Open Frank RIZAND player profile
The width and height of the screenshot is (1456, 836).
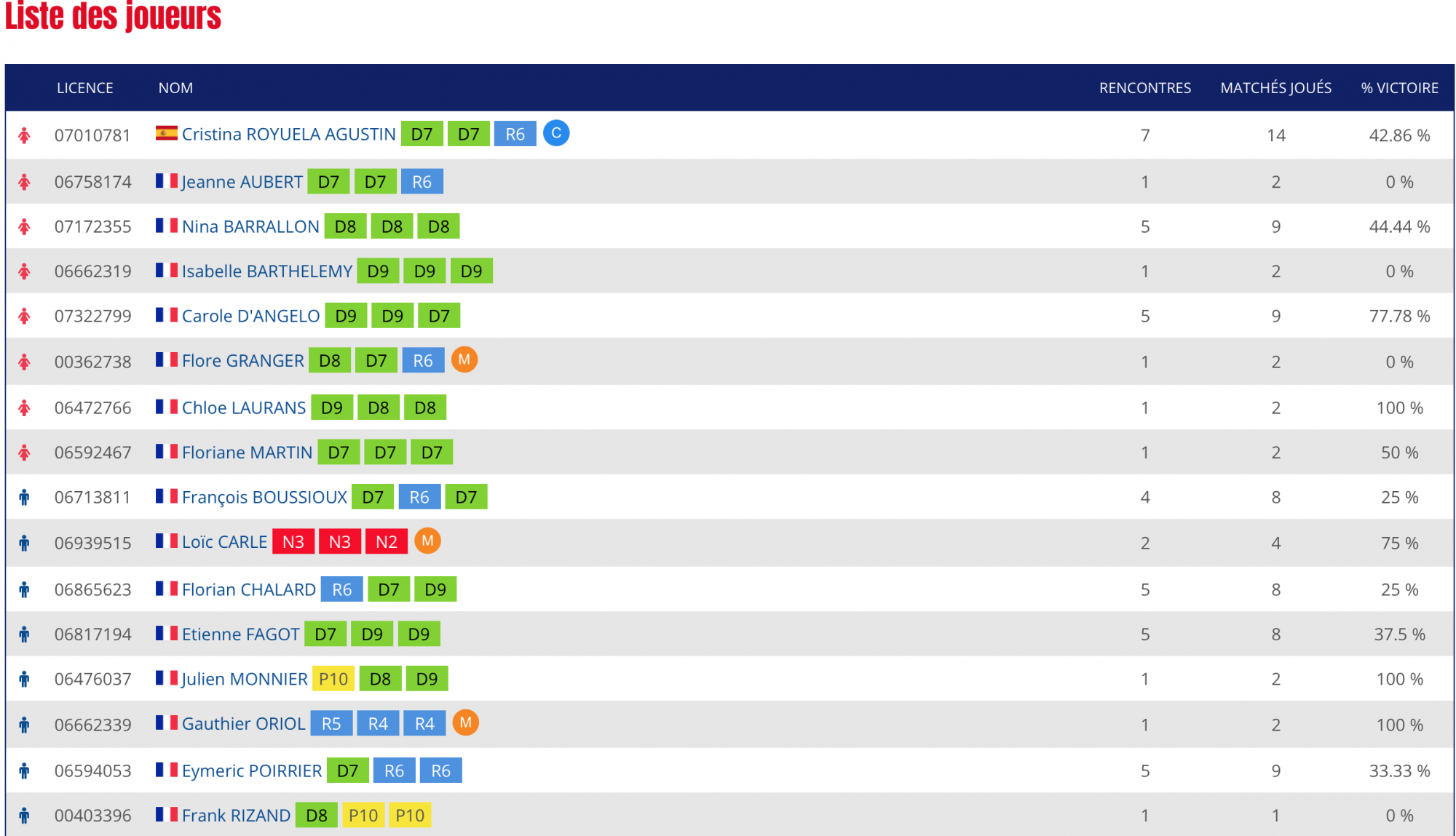pyautogui.click(x=237, y=816)
